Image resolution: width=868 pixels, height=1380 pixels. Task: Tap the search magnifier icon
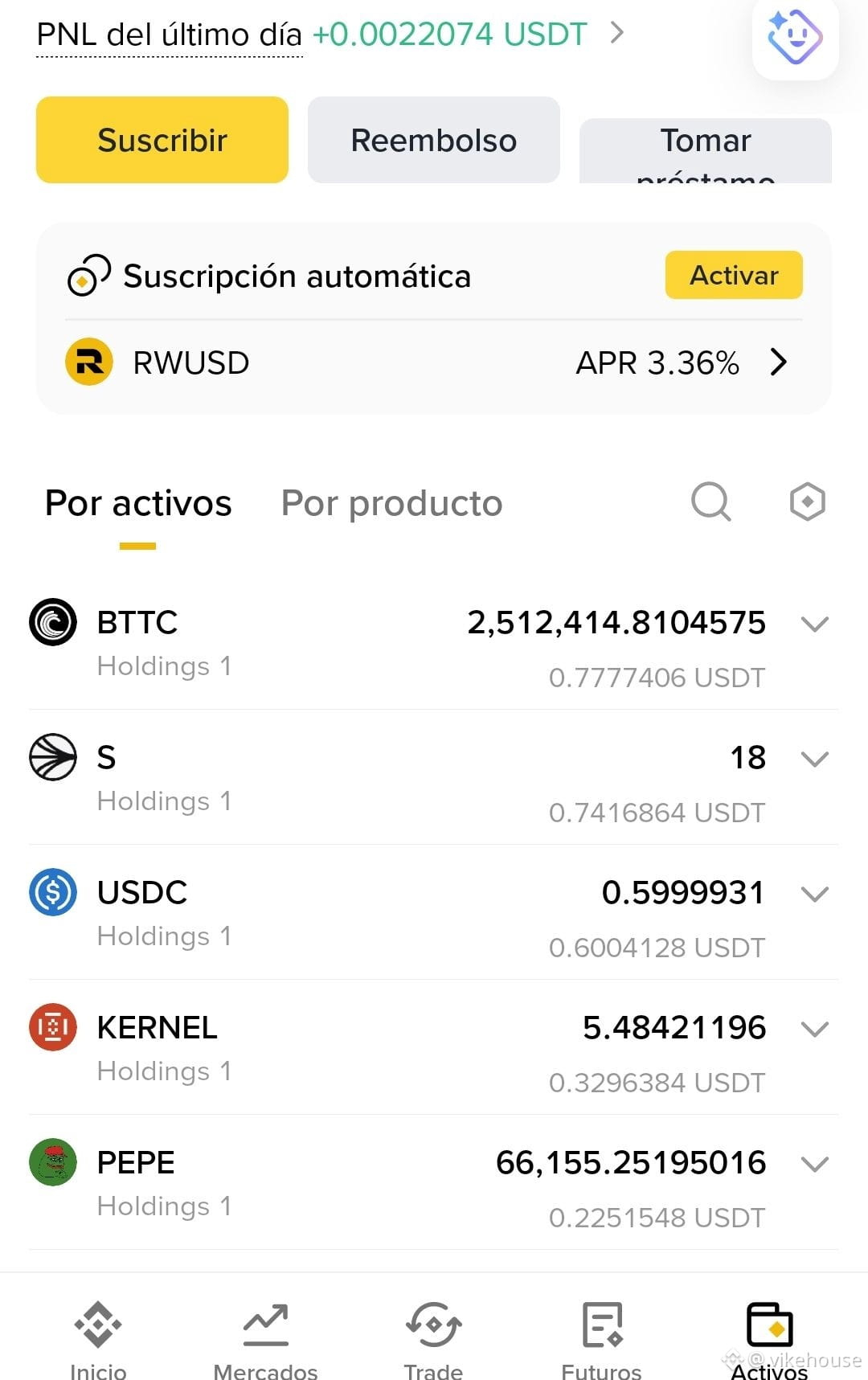(711, 502)
